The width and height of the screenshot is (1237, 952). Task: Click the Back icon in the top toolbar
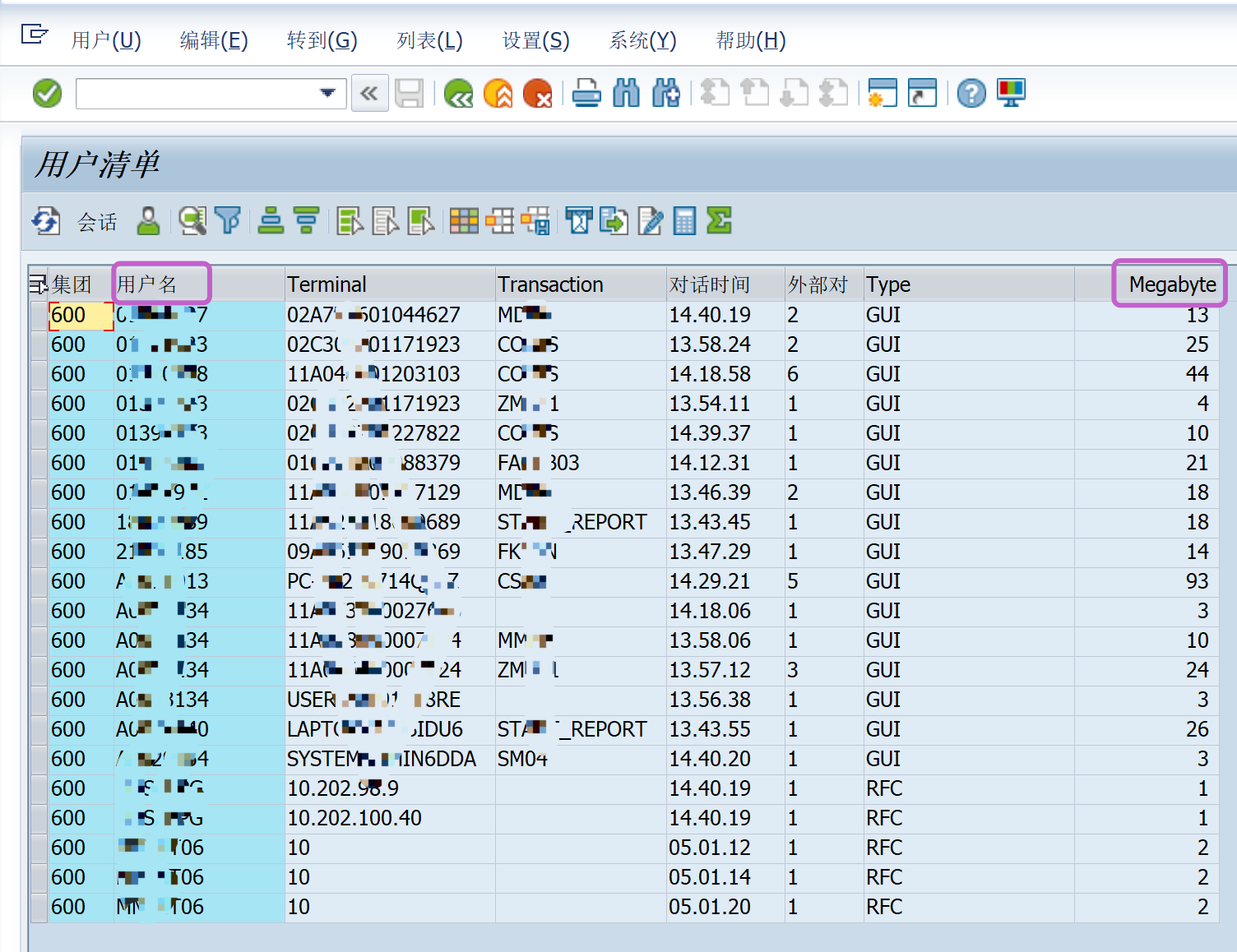458,93
